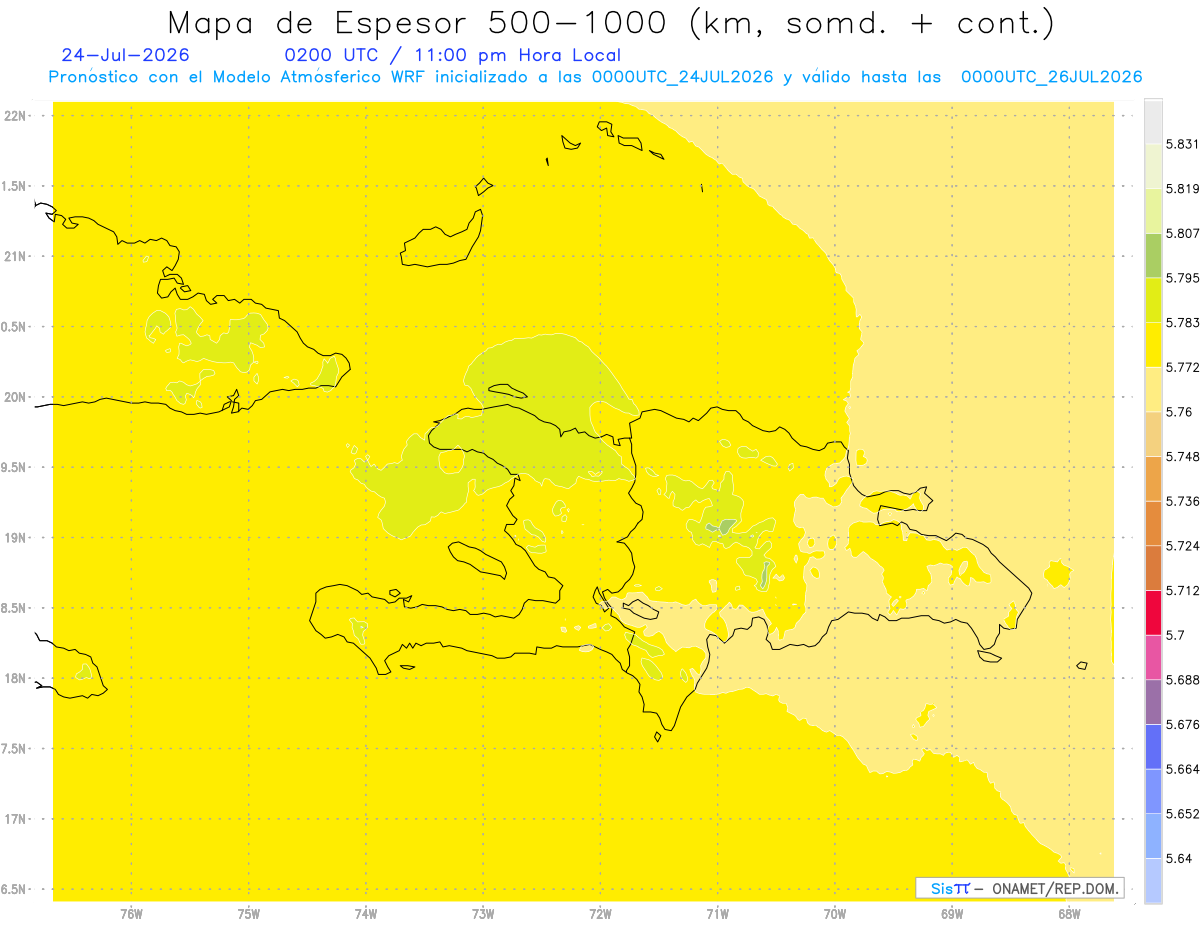Click the colorbar value 5.807

(x=1182, y=233)
